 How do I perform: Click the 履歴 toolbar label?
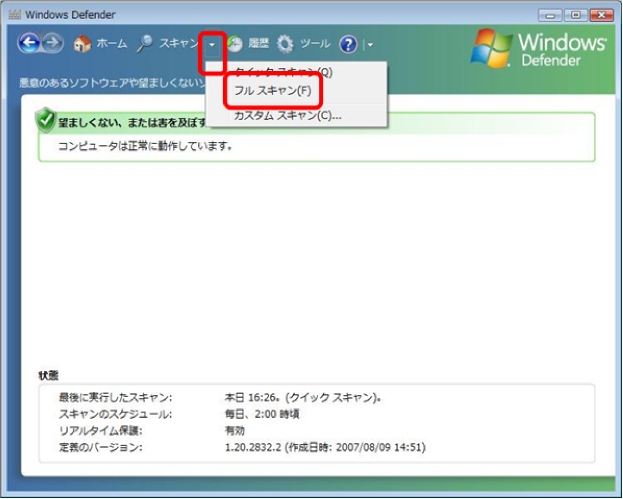pyautogui.click(x=258, y=45)
